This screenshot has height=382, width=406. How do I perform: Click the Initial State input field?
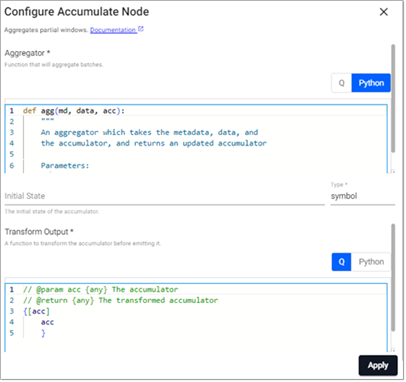coord(164,196)
